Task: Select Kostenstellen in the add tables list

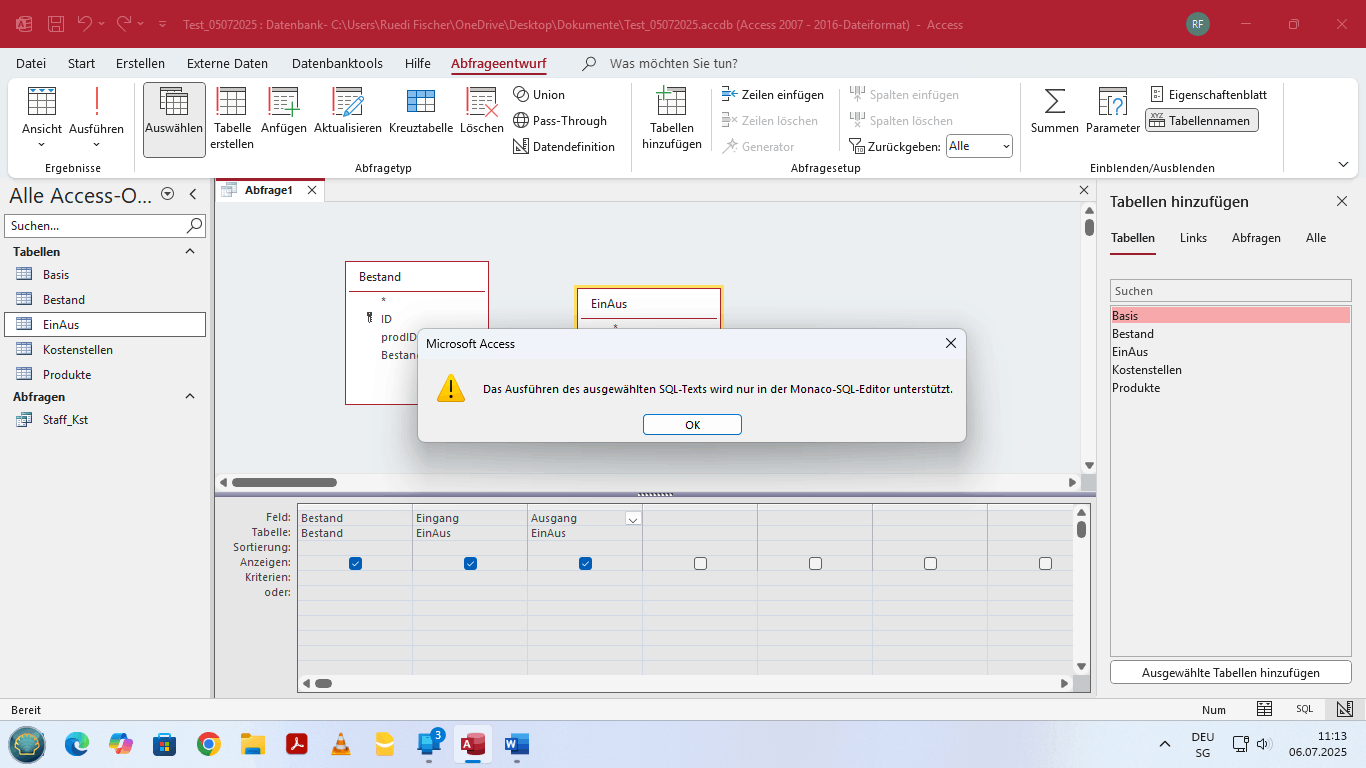Action: [1230, 370]
